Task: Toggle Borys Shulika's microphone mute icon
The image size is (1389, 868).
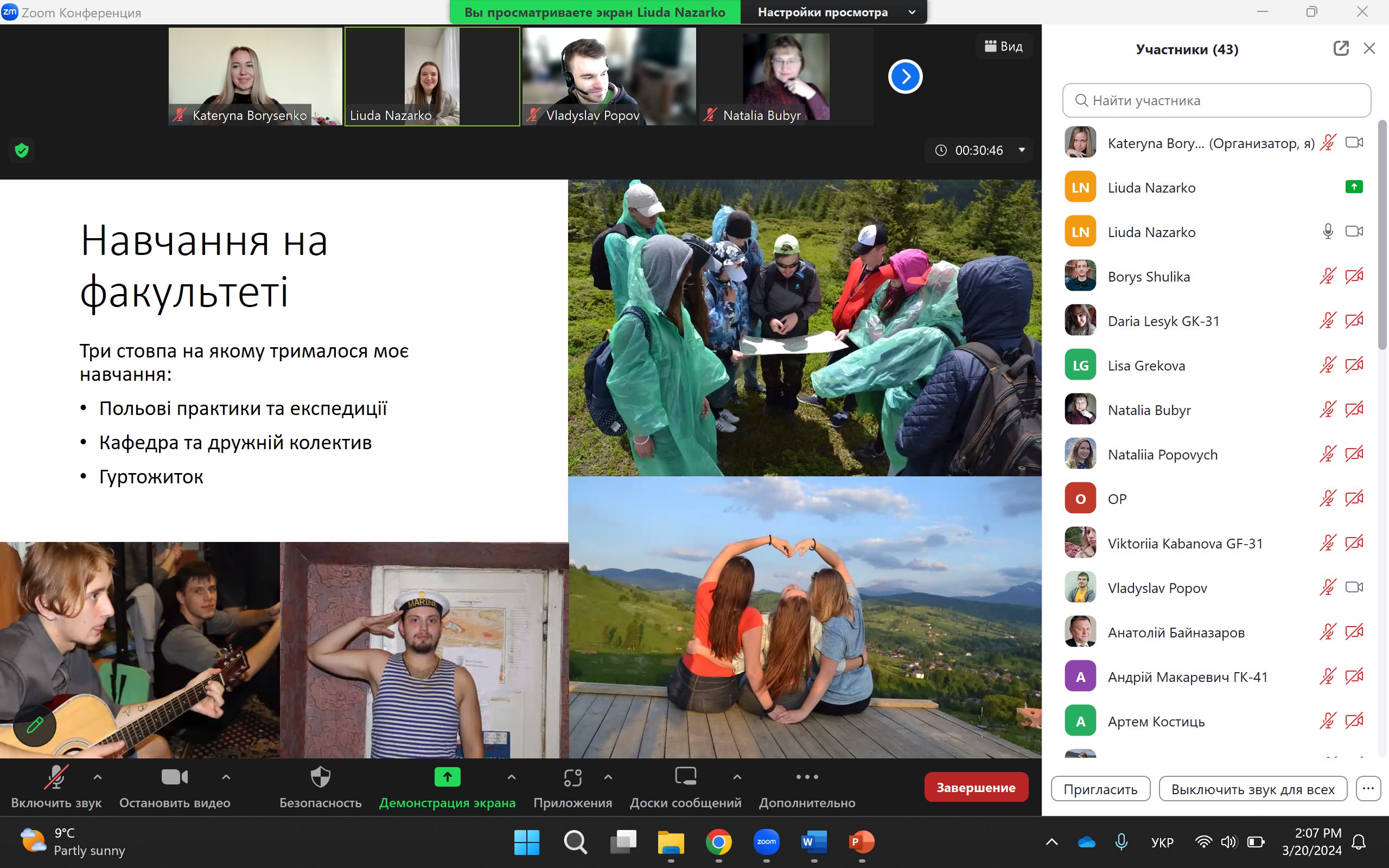Action: pyautogui.click(x=1328, y=277)
